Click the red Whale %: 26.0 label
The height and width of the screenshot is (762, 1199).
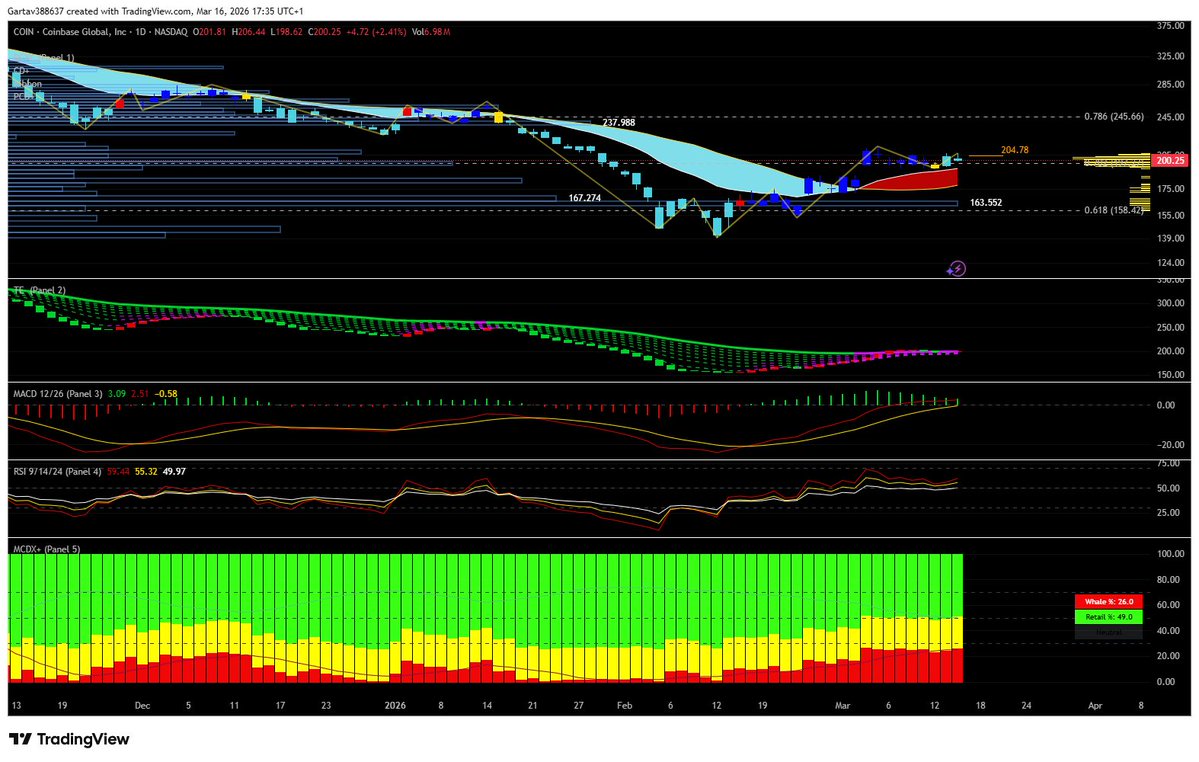pyautogui.click(x=1109, y=601)
